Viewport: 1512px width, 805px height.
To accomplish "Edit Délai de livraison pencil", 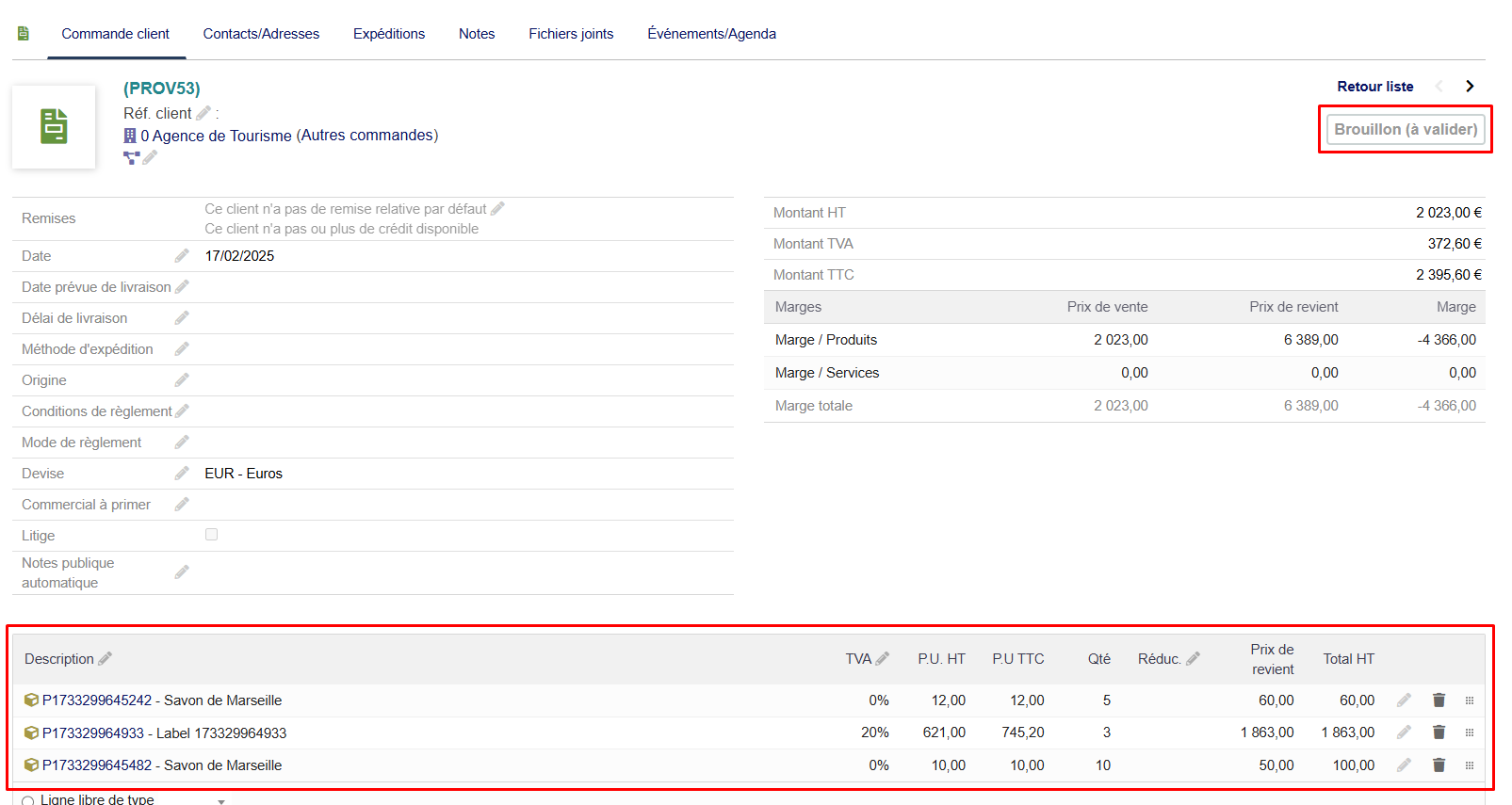I will 182,318.
